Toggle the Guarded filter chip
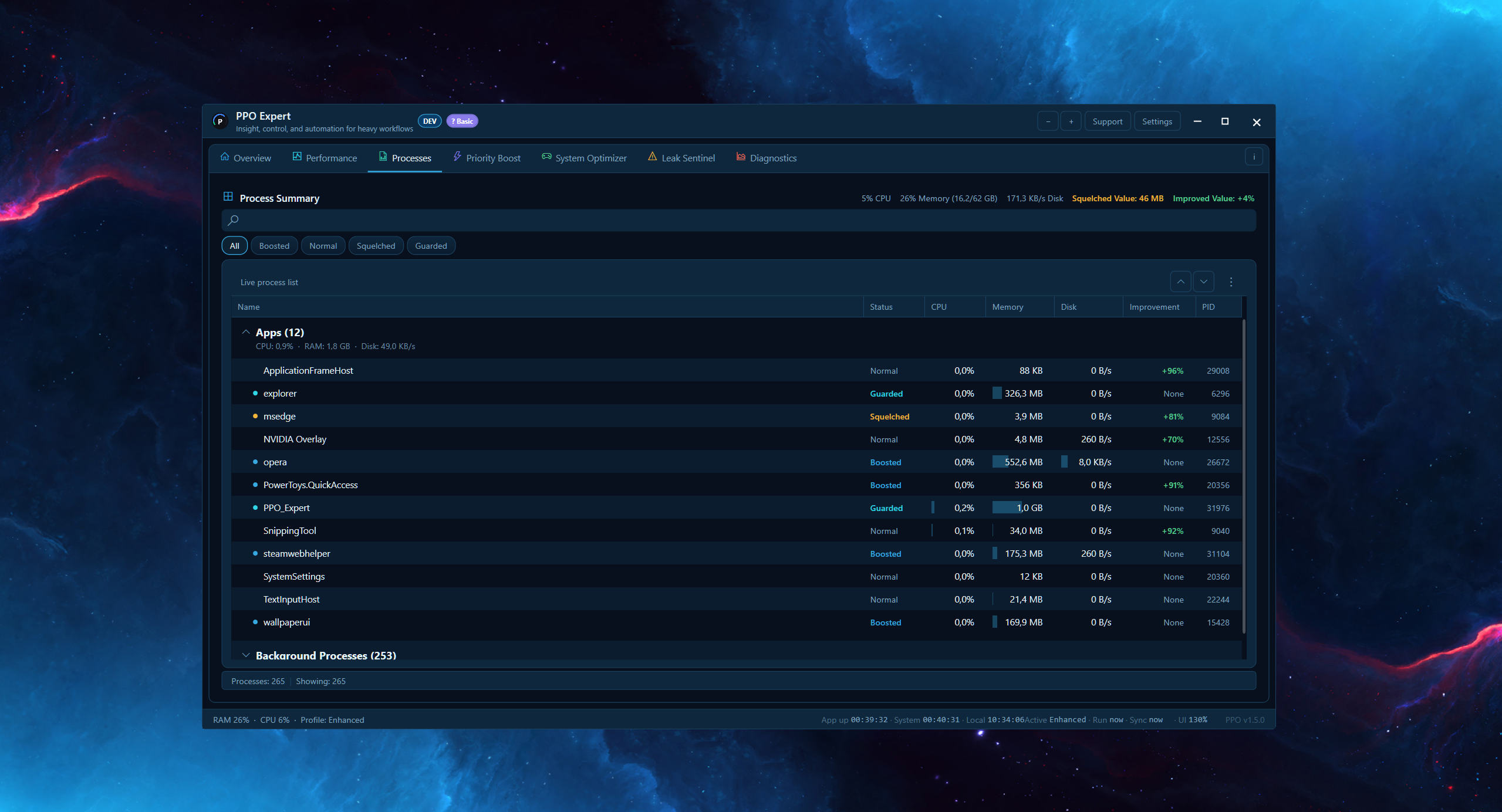Viewport: 1502px width, 812px height. [431, 246]
